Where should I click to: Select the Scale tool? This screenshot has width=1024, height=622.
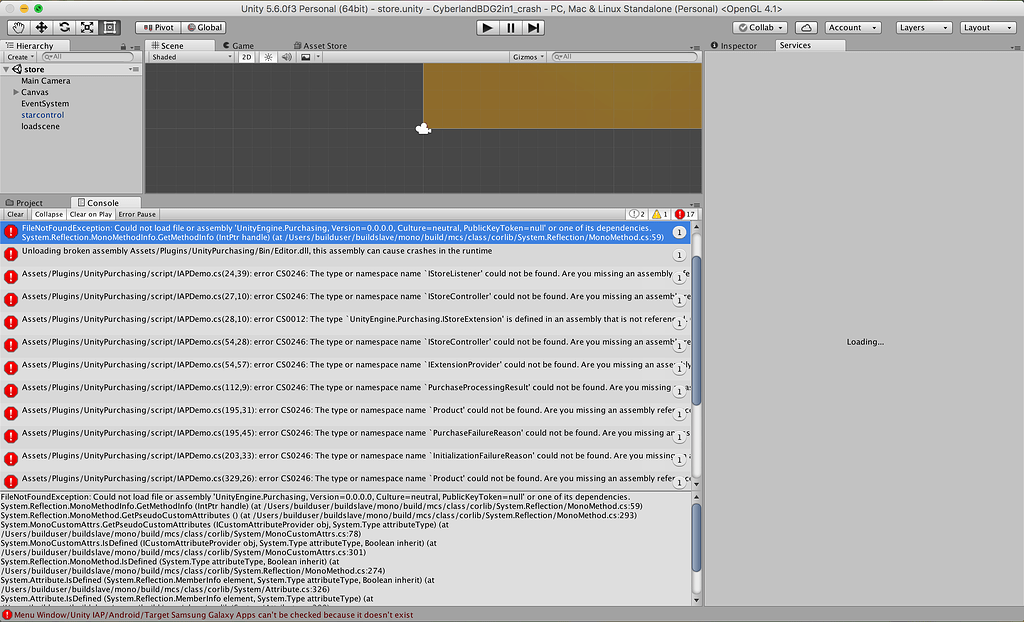tap(86, 27)
